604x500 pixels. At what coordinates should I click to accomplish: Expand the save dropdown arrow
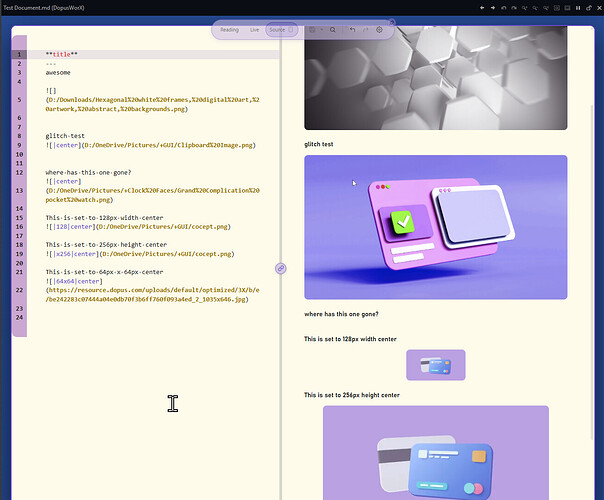(322, 30)
